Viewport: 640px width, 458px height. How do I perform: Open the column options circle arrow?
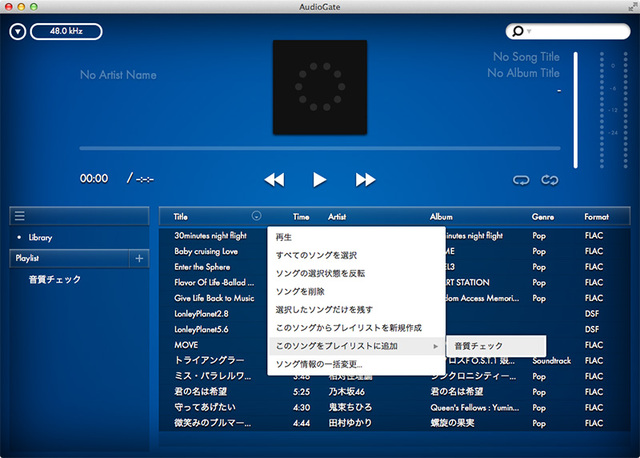tap(256, 216)
